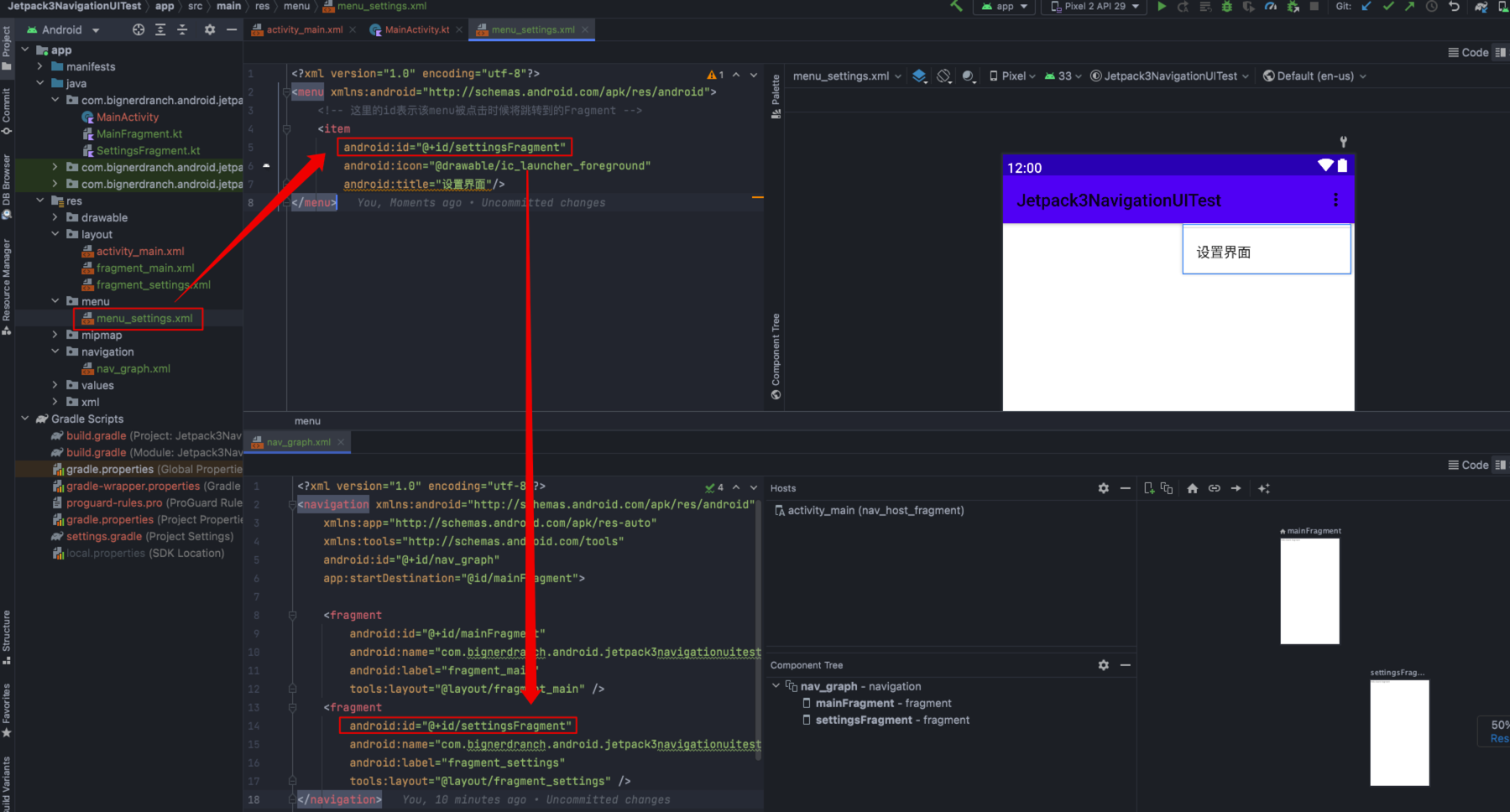Select the settingsFragment thumbnail in nav graph
This screenshot has height=812, width=1510.
tap(1399, 732)
